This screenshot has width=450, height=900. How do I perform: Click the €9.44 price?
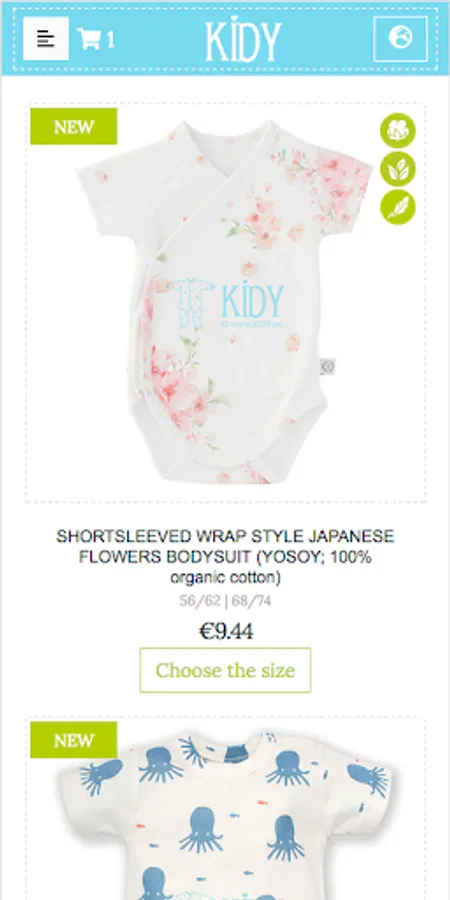tap(226, 631)
